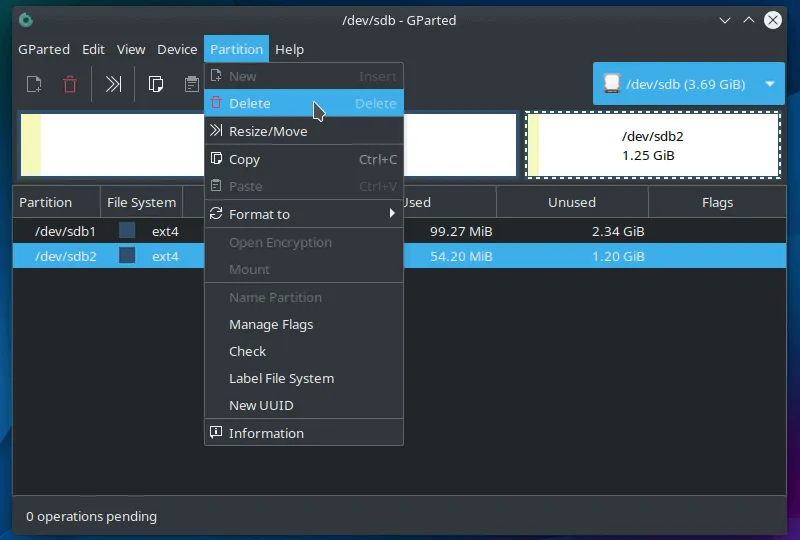Click the red Delete trash toolbar icon
This screenshot has width=800, height=540.
click(70, 84)
